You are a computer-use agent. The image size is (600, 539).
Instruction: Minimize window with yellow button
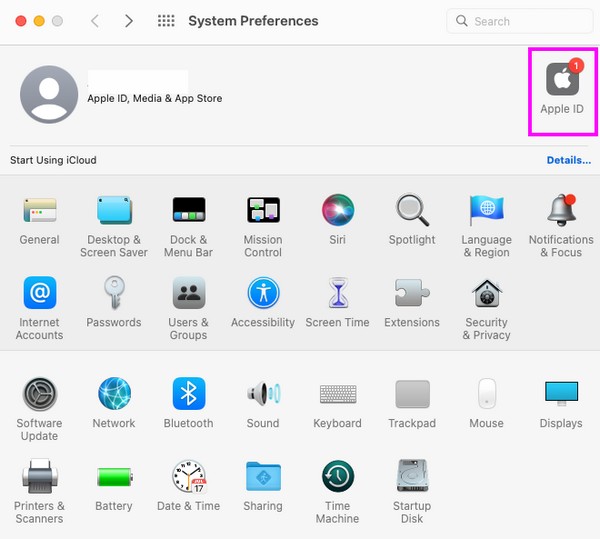39,21
